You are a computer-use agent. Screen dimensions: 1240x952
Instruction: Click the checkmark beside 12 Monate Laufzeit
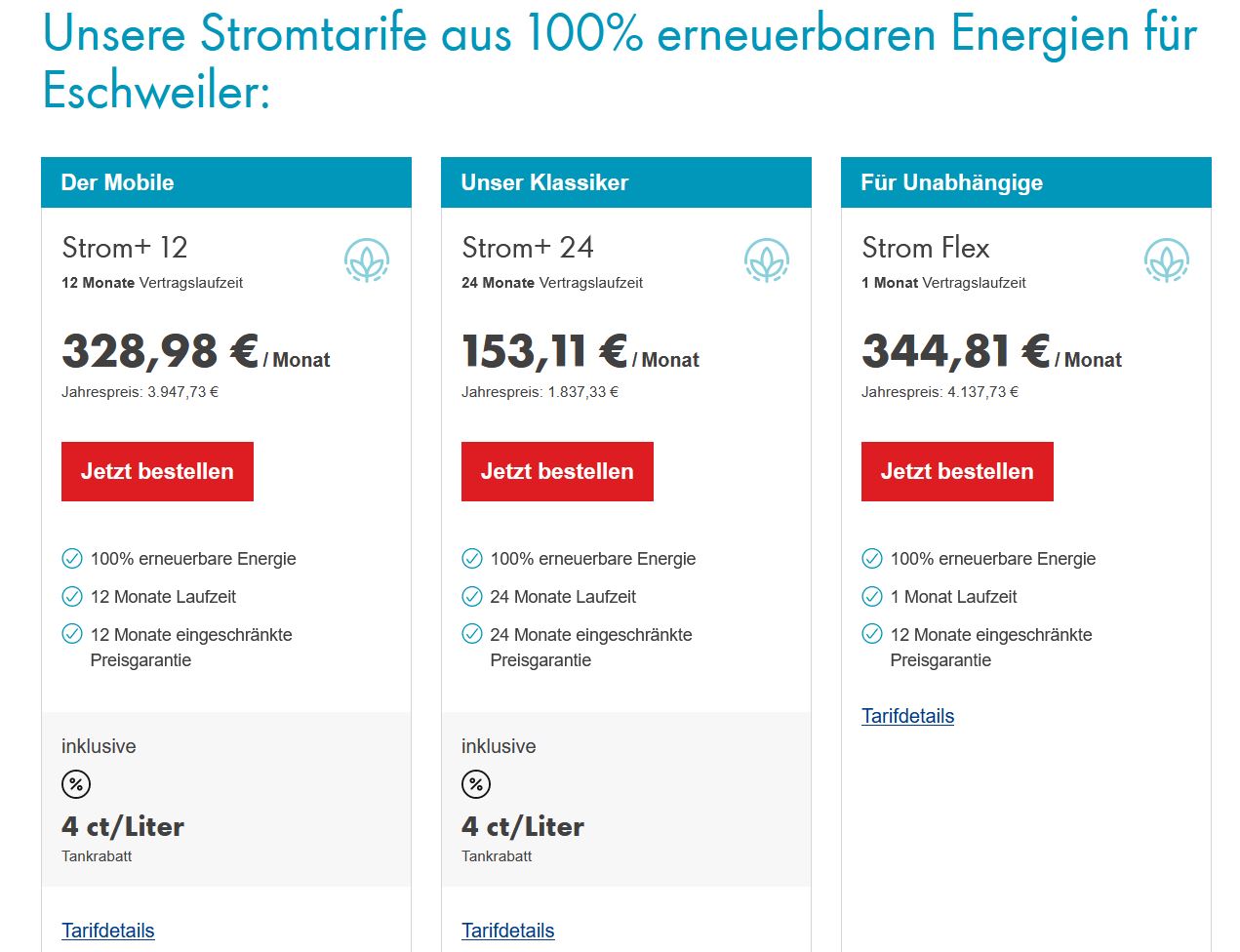(72, 596)
